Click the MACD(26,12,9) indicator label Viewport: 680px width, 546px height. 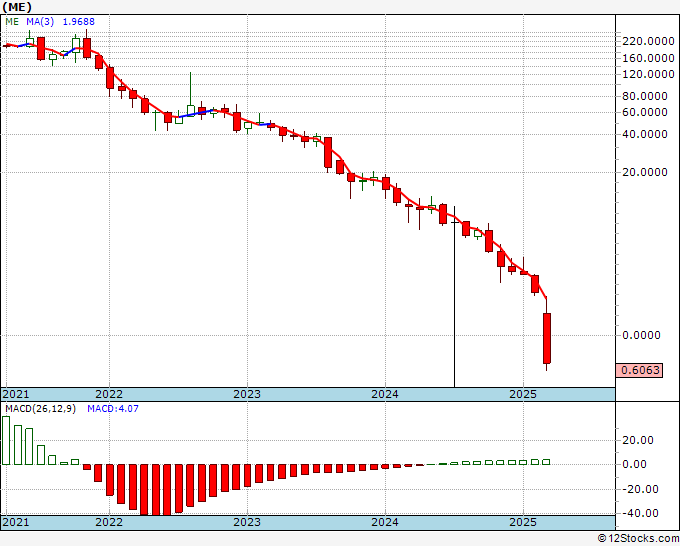(40, 409)
